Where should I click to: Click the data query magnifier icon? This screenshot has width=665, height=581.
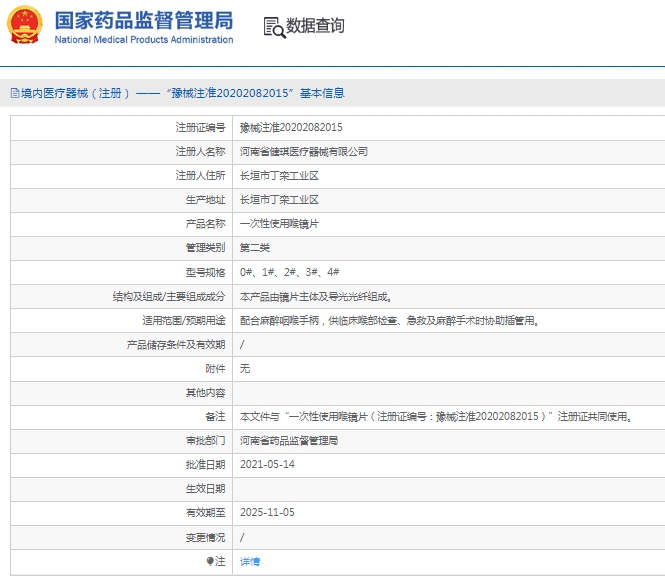click(x=275, y=28)
